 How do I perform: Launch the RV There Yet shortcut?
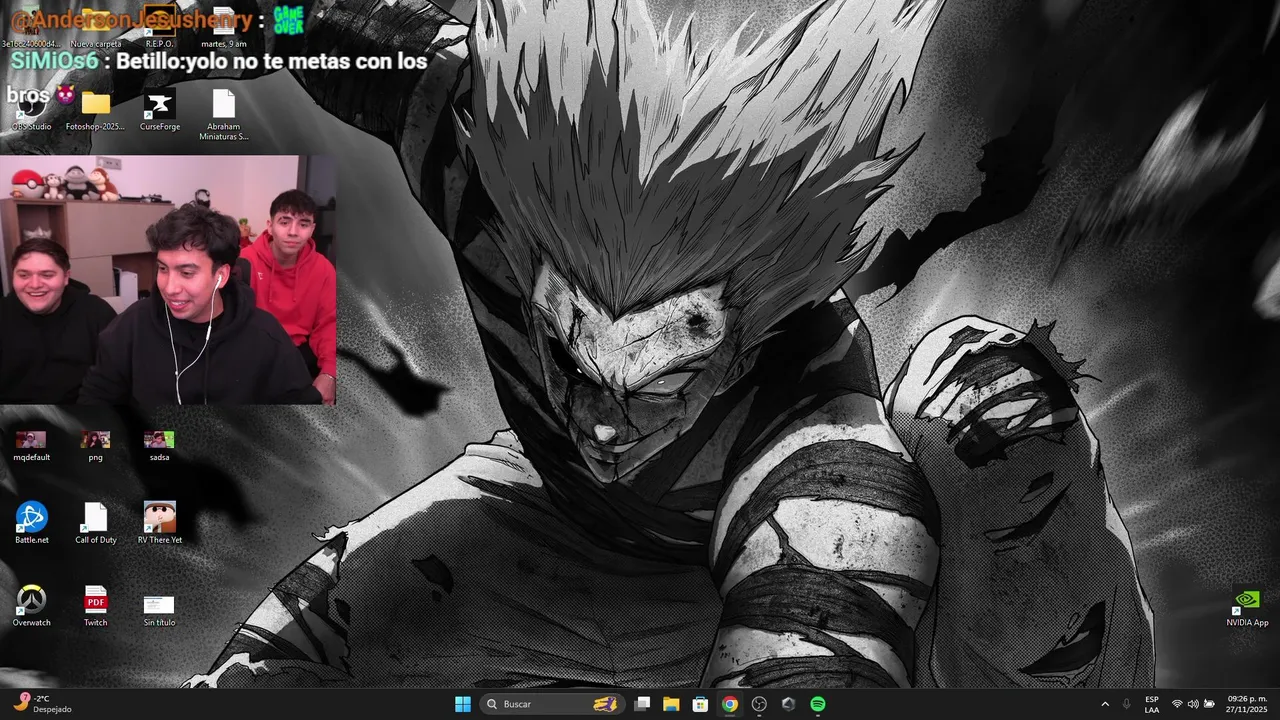(x=159, y=523)
